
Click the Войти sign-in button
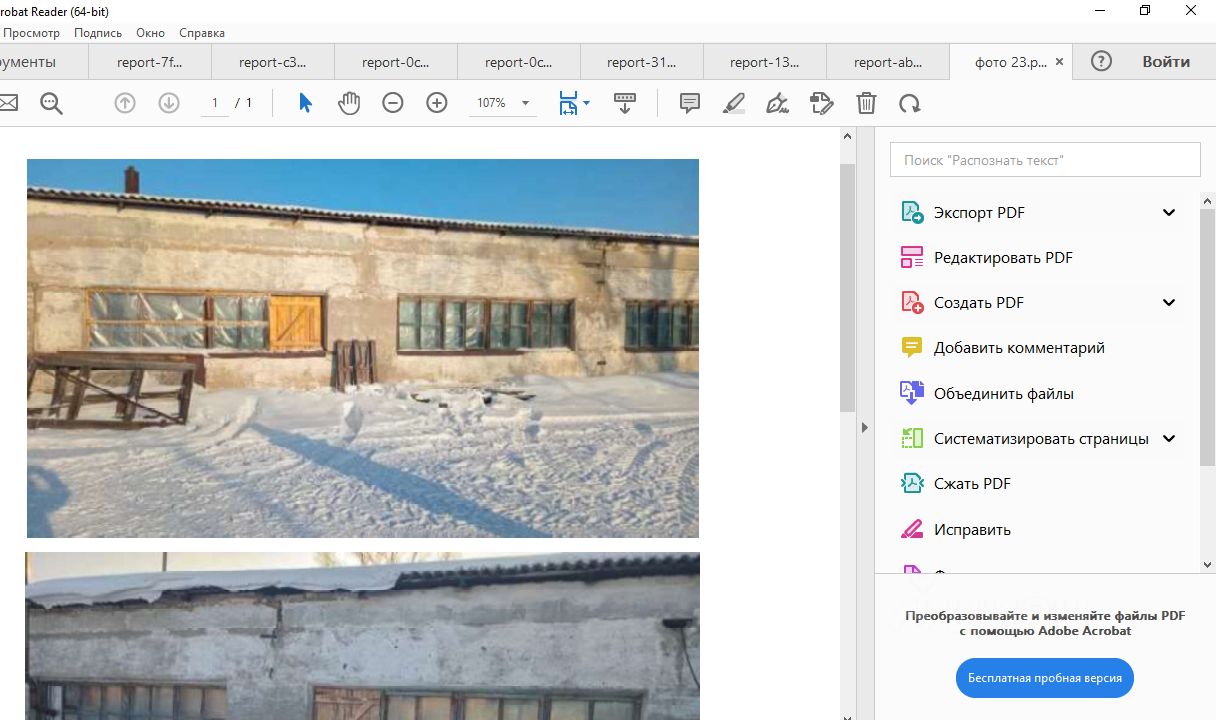click(x=1166, y=62)
